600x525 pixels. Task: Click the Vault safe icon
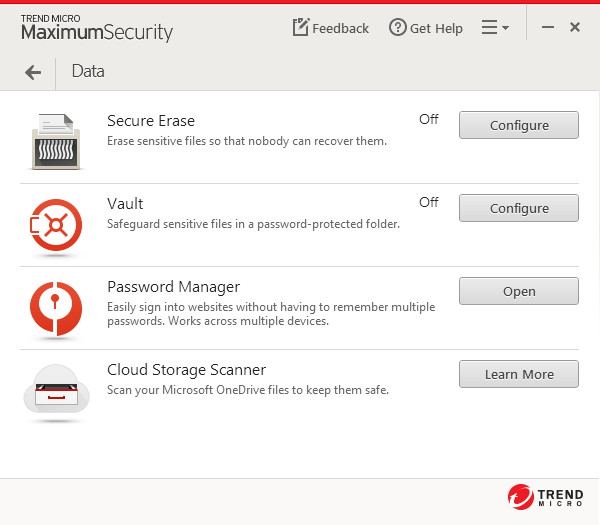[x=56, y=225]
